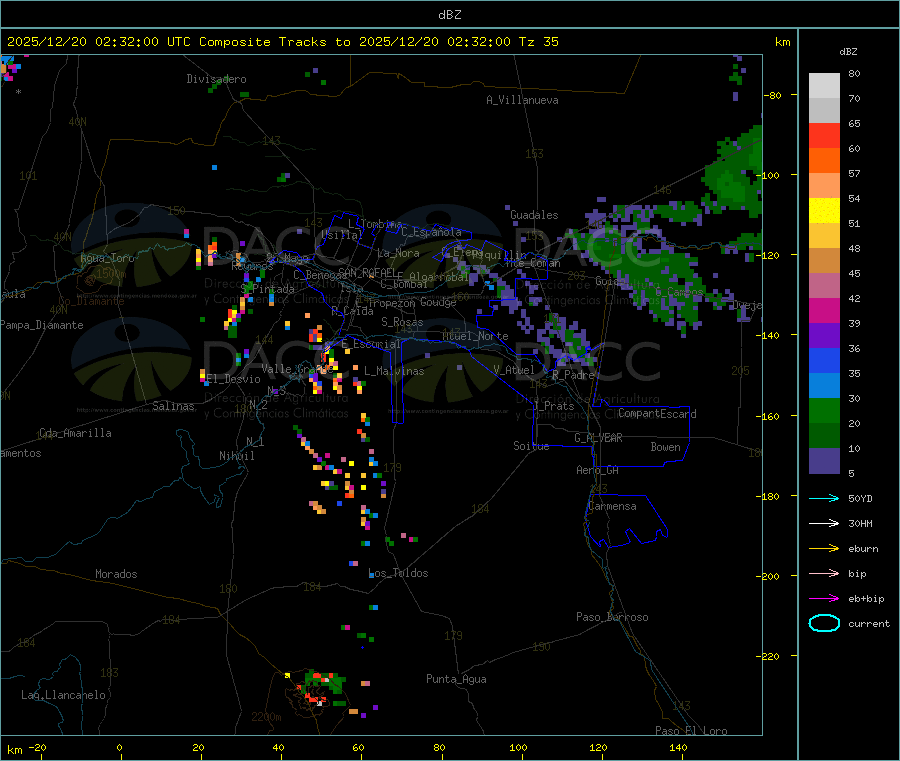Click the El_Desvio map label

[x=233, y=379]
